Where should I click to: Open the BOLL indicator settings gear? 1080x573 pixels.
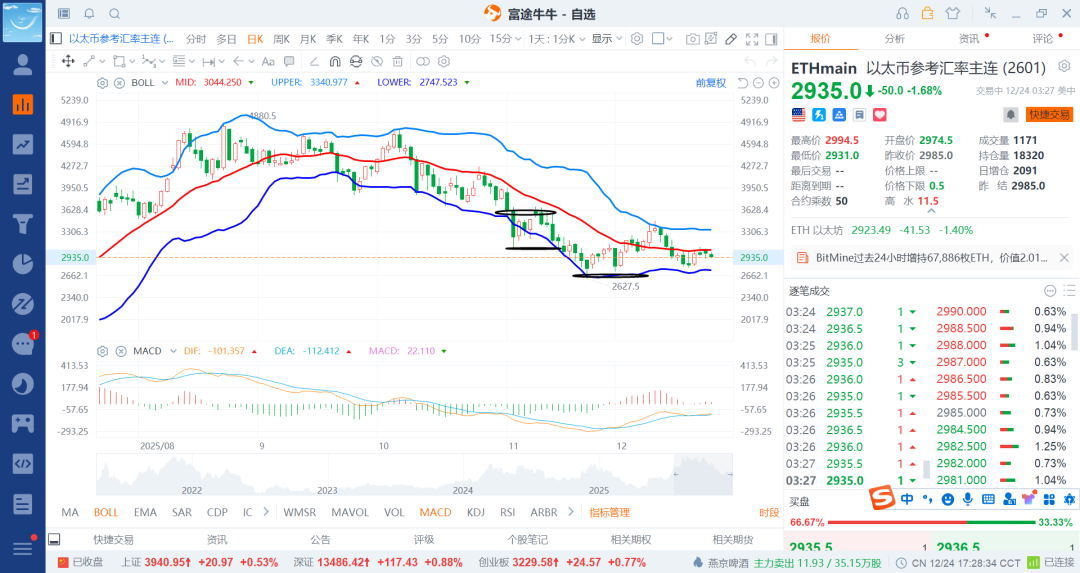[103, 83]
